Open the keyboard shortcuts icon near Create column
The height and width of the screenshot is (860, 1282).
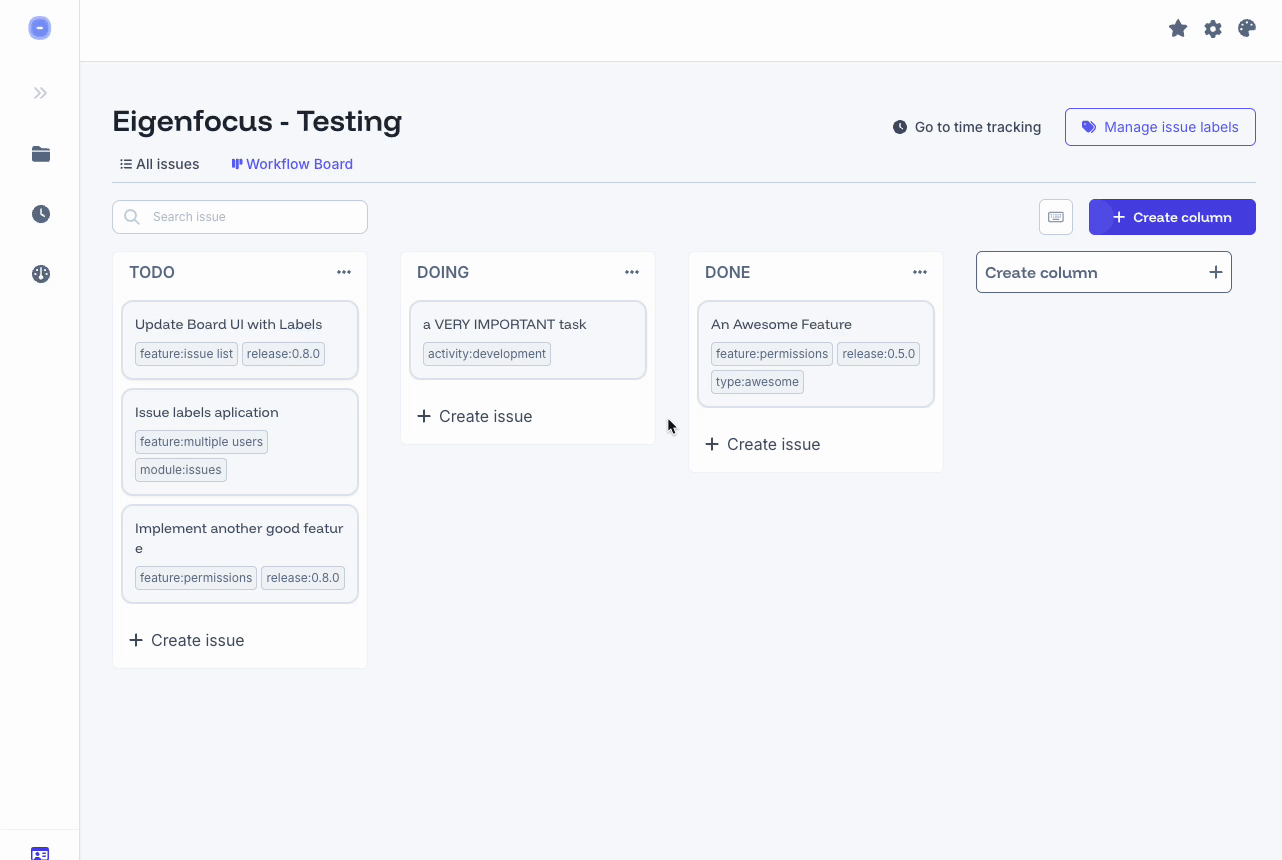tap(1055, 216)
